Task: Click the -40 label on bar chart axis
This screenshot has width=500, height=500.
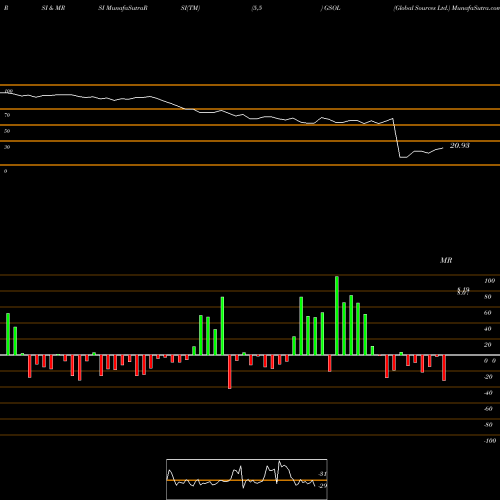Action: [488, 393]
